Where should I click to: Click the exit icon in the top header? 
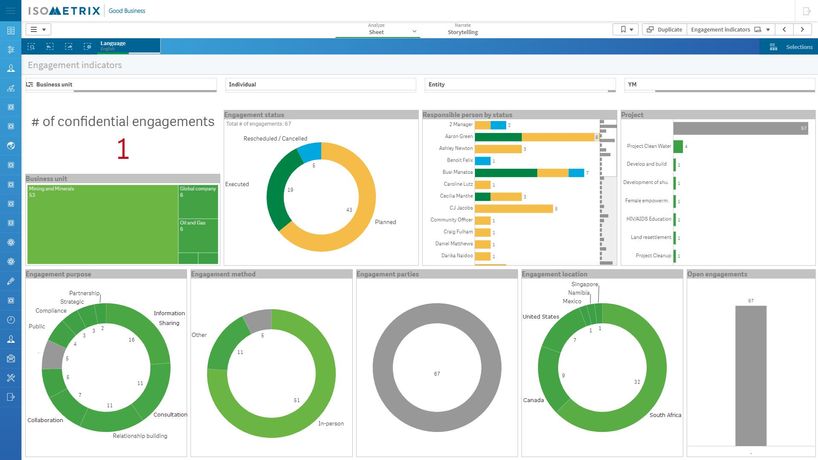coord(806,11)
